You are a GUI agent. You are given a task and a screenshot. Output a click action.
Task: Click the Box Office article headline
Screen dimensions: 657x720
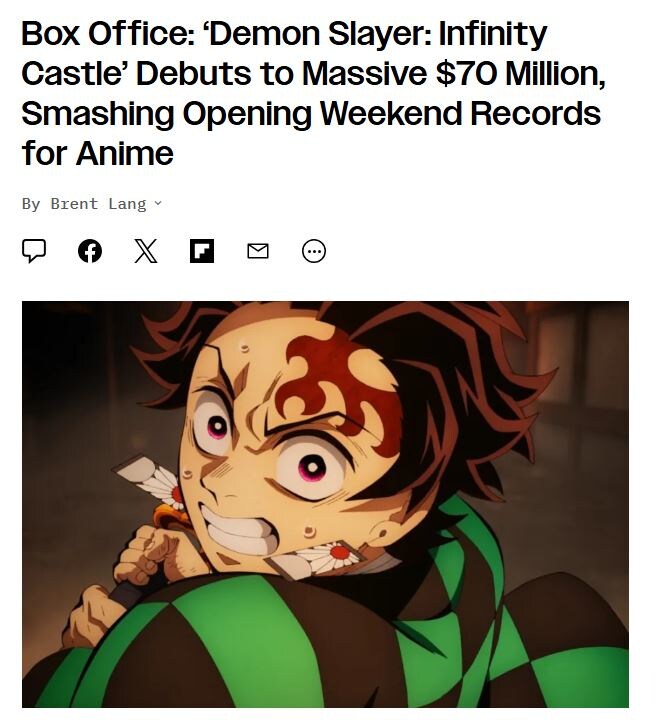click(x=313, y=93)
